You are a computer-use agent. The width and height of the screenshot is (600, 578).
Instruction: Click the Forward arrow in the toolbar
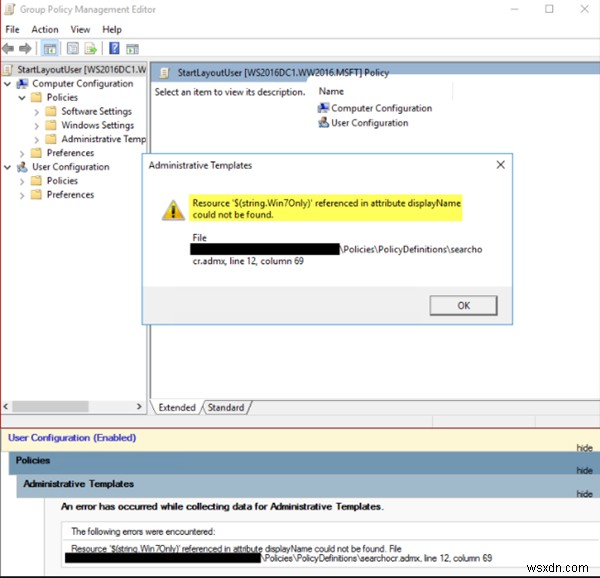tap(25, 49)
